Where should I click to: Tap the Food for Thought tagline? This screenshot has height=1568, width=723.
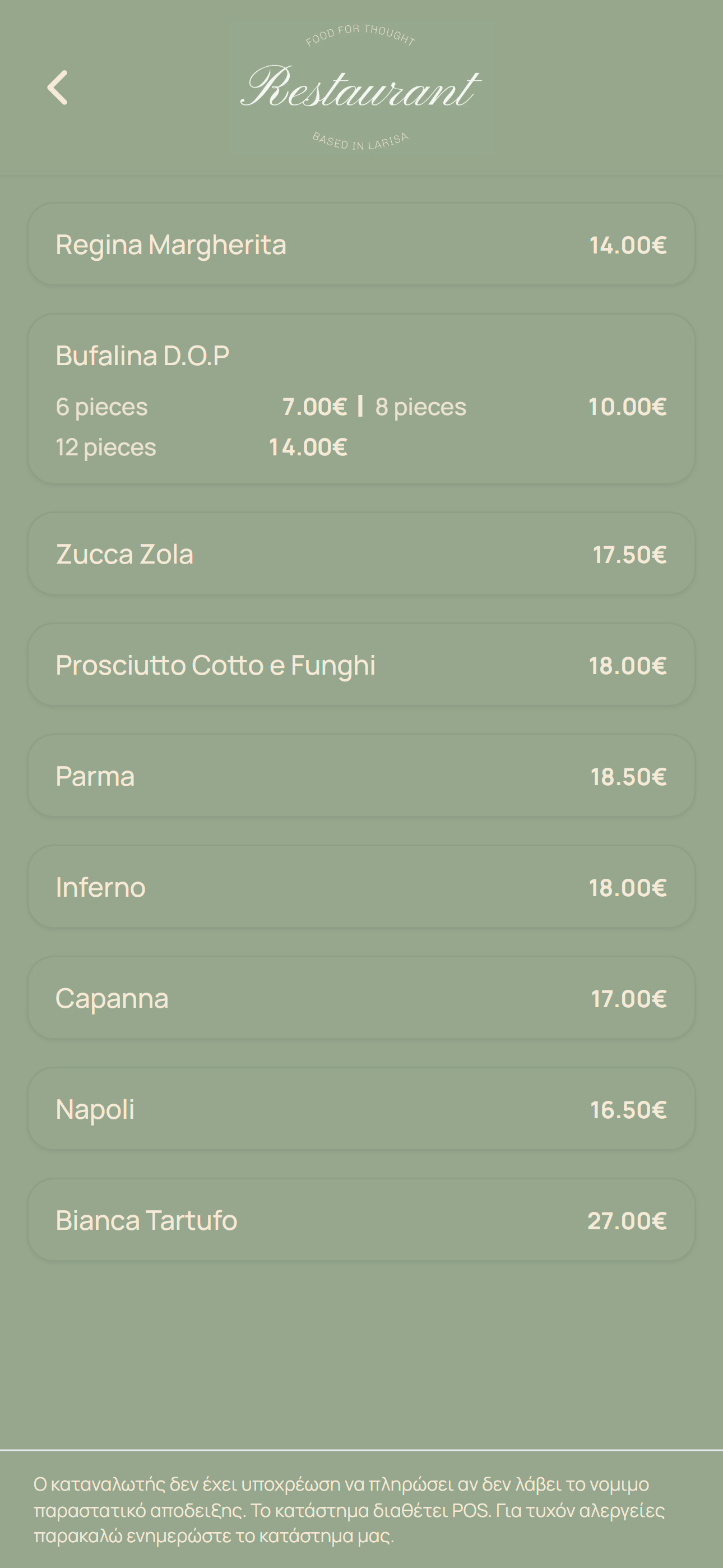[x=360, y=35]
